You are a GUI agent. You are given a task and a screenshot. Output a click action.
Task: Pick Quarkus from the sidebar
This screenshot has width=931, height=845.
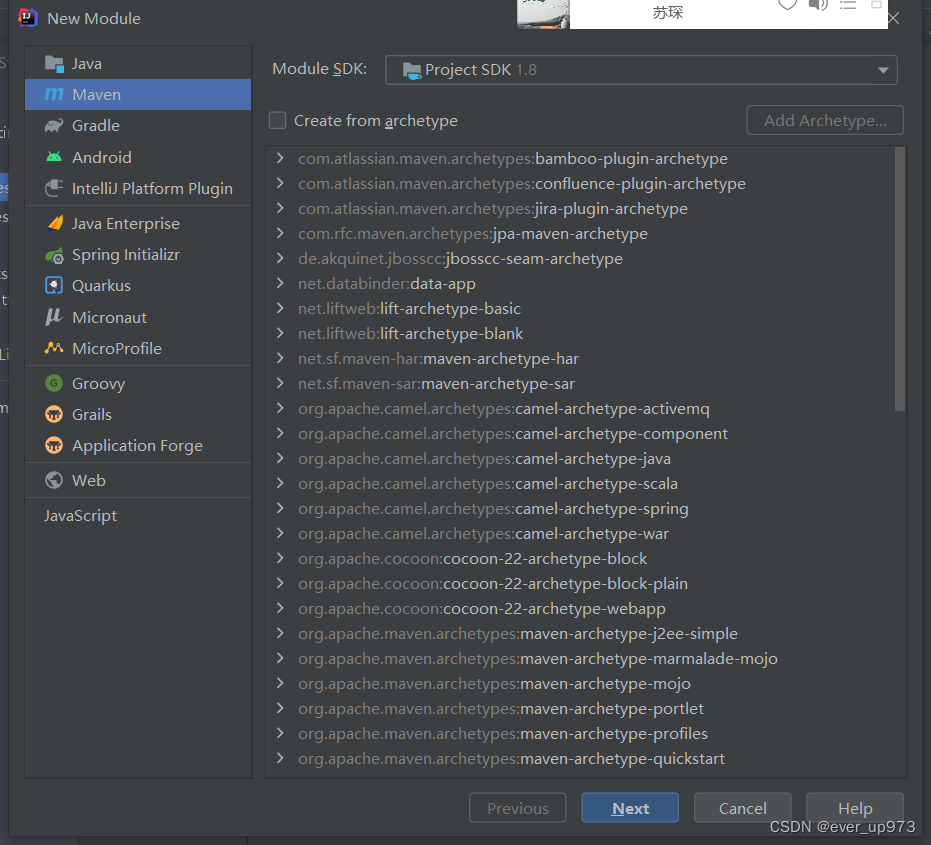tap(138, 286)
